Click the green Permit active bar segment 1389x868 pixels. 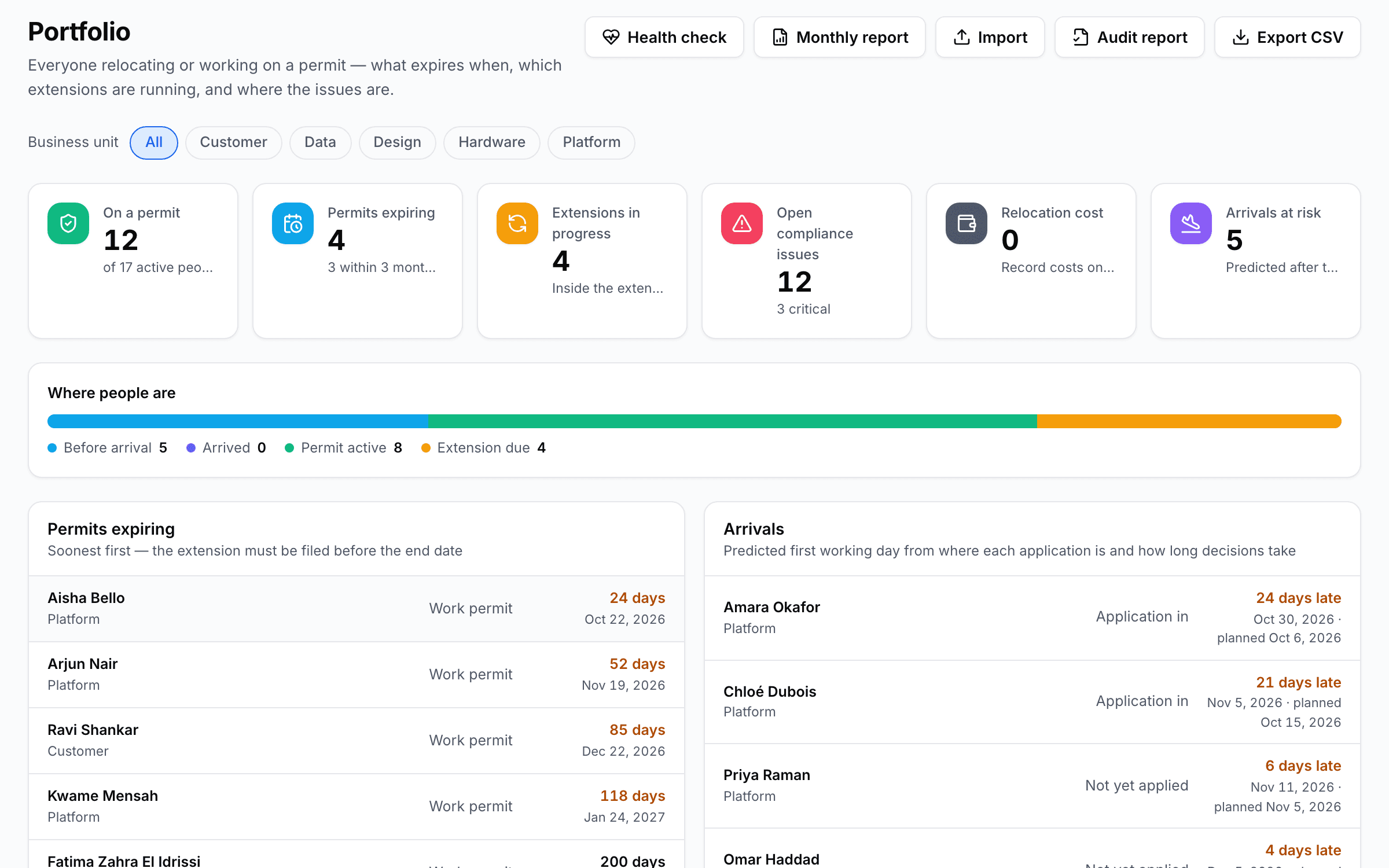tap(733, 421)
